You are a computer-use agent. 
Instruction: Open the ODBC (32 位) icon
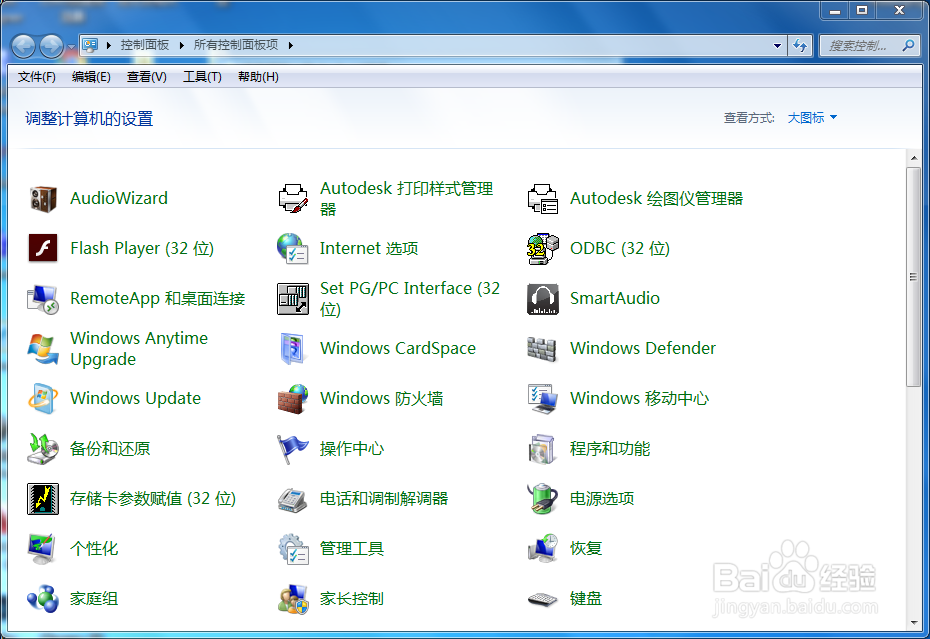(543, 248)
